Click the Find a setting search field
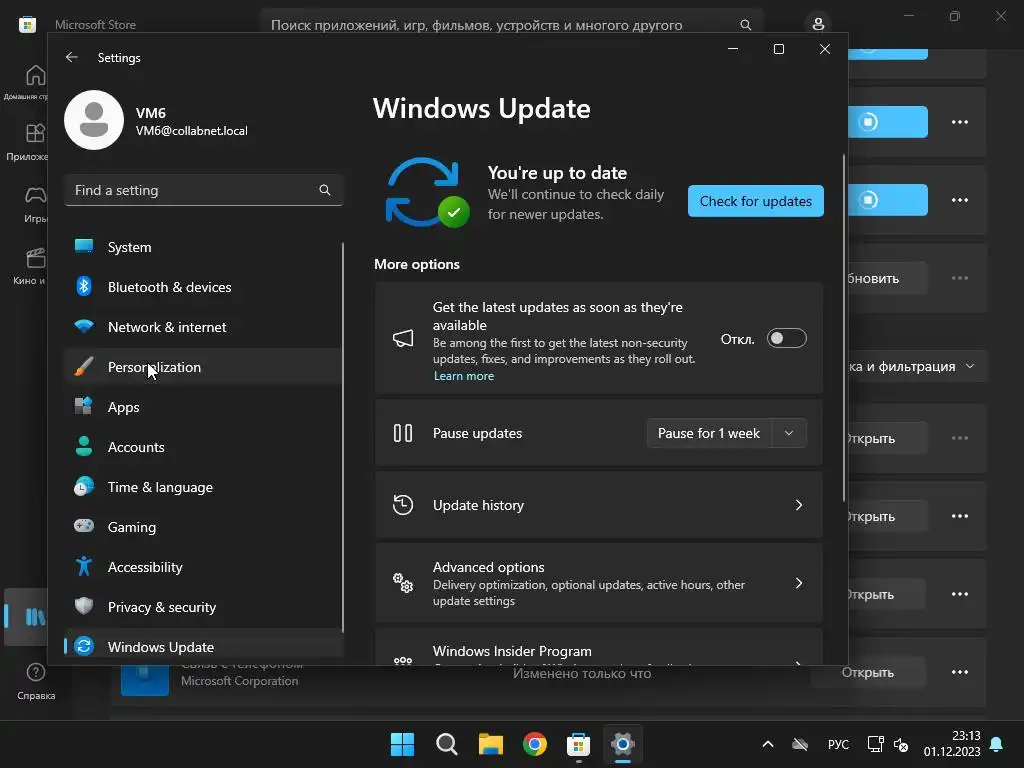This screenshot has height=768, width=1024. click(203, 190)
